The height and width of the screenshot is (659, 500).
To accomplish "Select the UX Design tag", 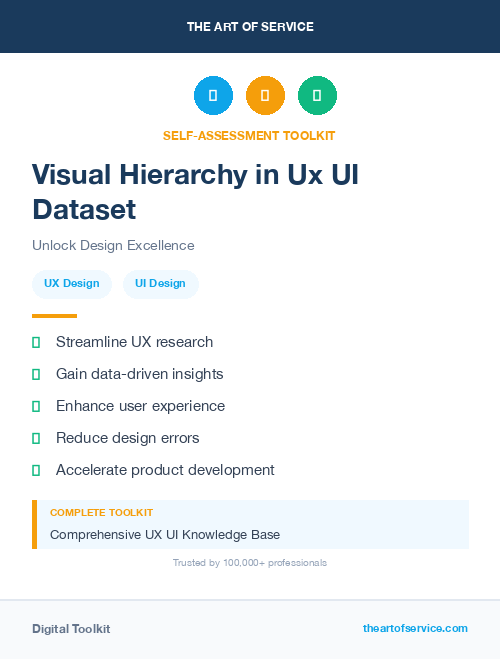I will click(72, 284).
